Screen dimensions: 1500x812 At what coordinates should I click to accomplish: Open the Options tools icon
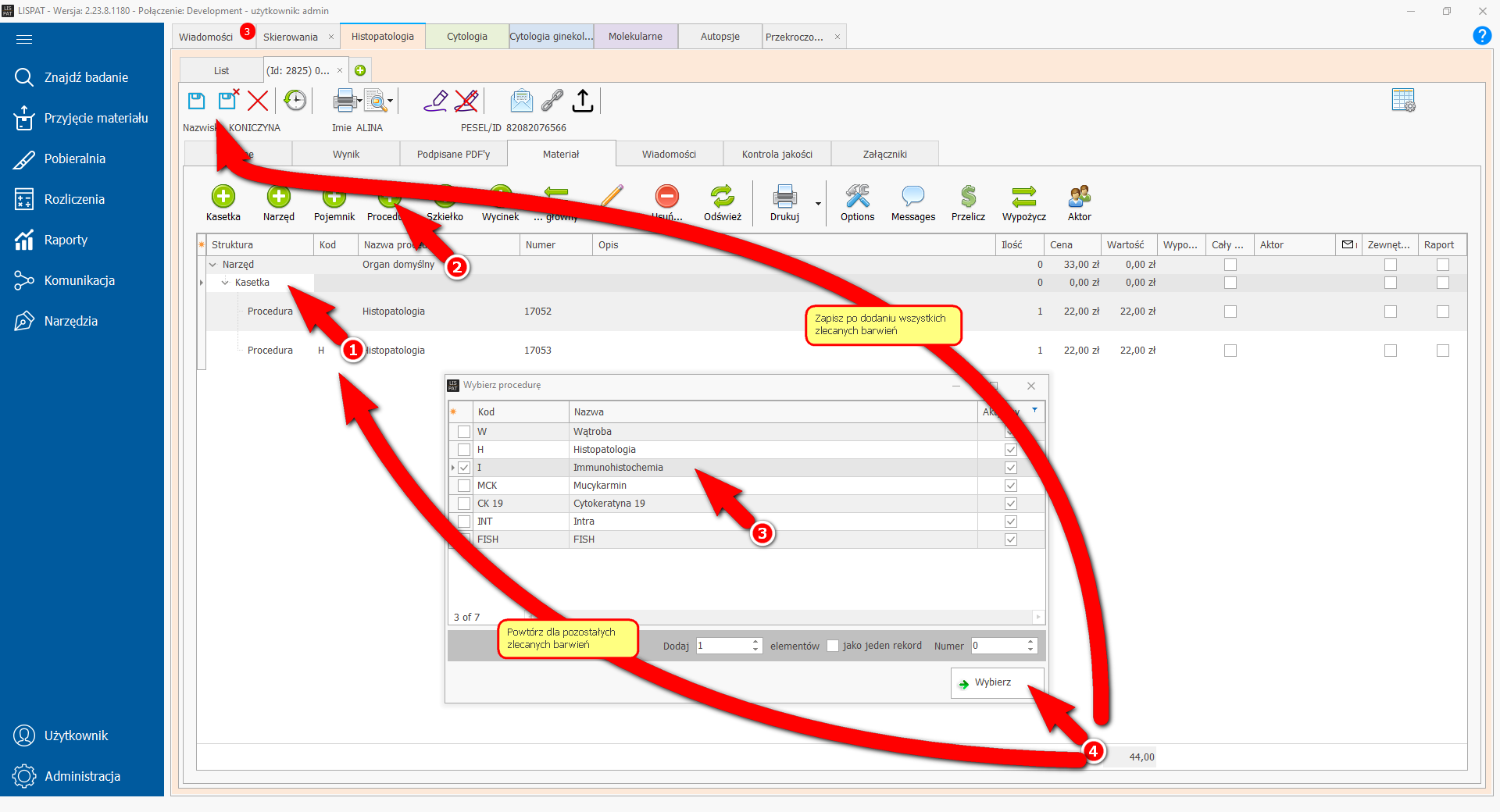click(x=857, y=197)
